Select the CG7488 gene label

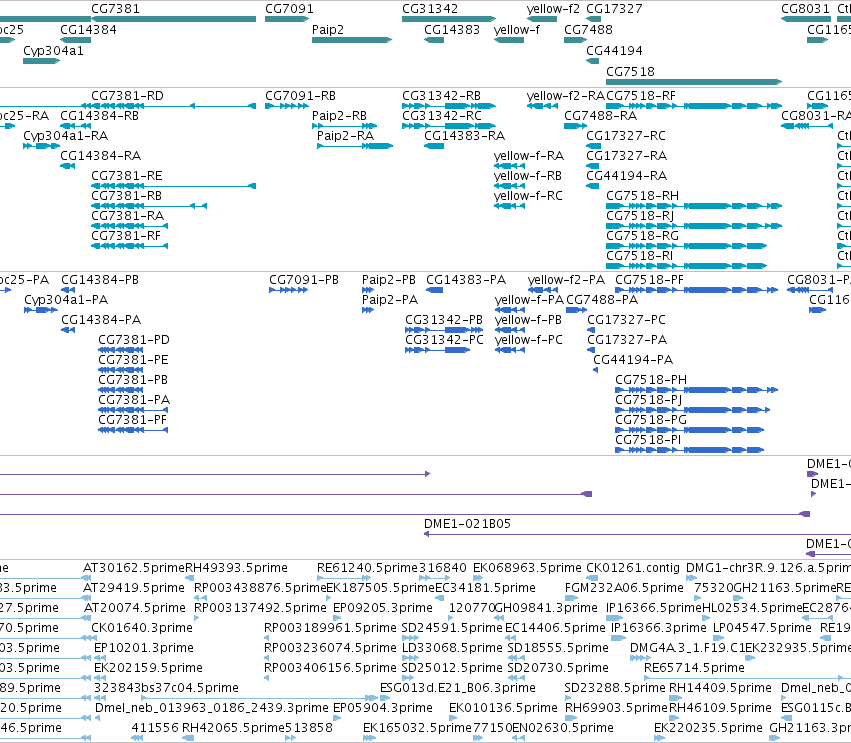588,29
